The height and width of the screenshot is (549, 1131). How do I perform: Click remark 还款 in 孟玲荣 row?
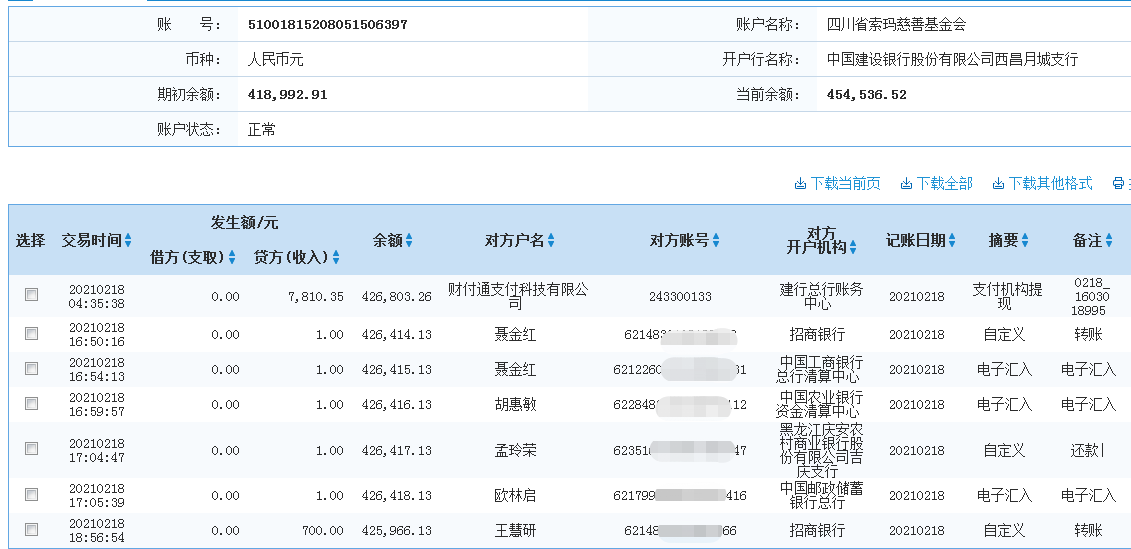click(x=1087, y=451)
